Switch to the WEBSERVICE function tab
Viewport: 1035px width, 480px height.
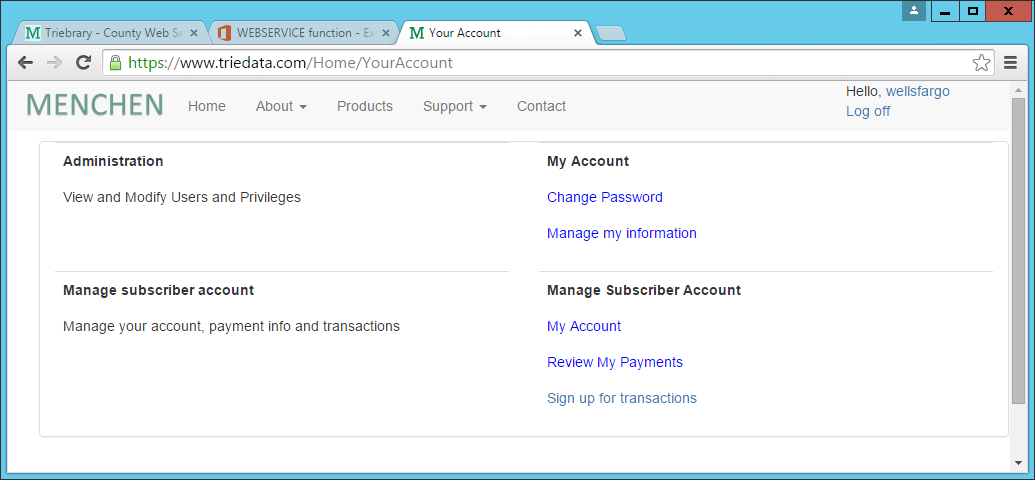pyautogui.click(x=295, y=33)
